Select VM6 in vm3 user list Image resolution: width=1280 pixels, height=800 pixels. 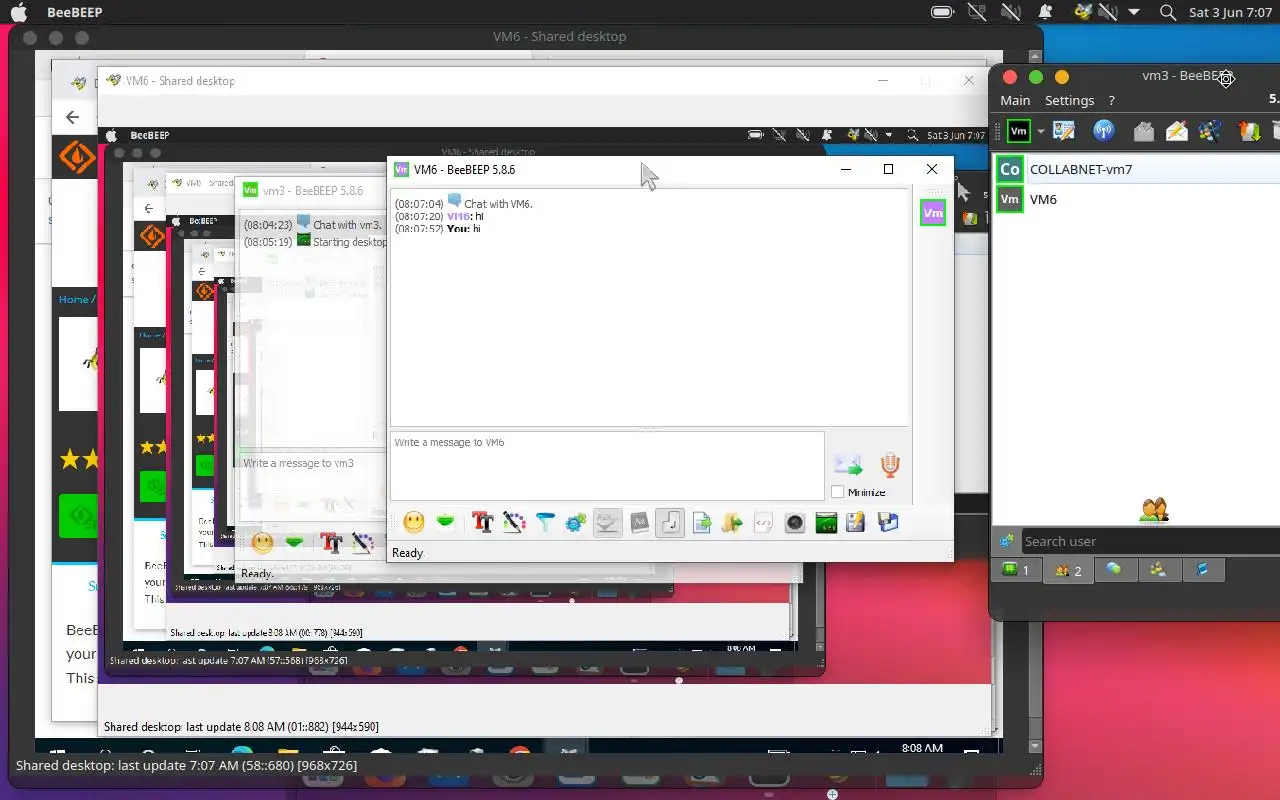point(1135,199)
